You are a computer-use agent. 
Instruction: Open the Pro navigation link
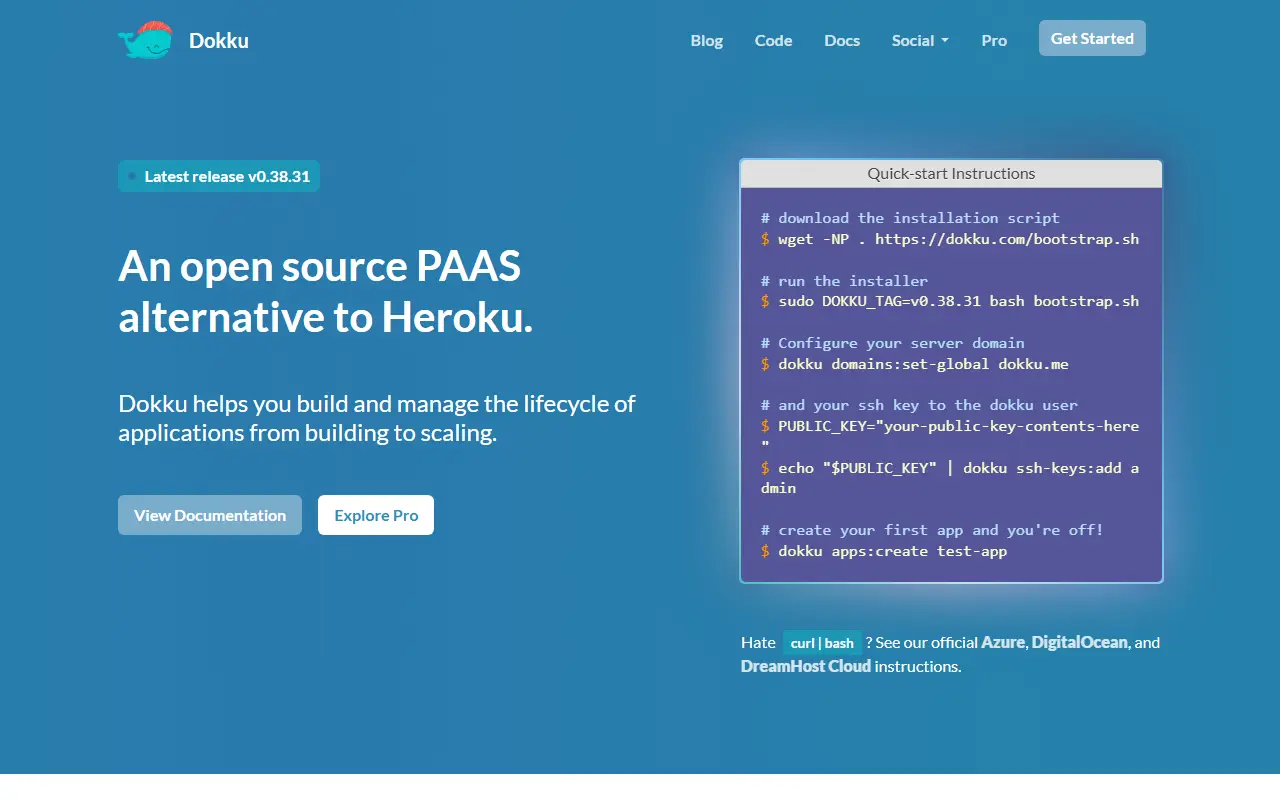click(994, 40)
